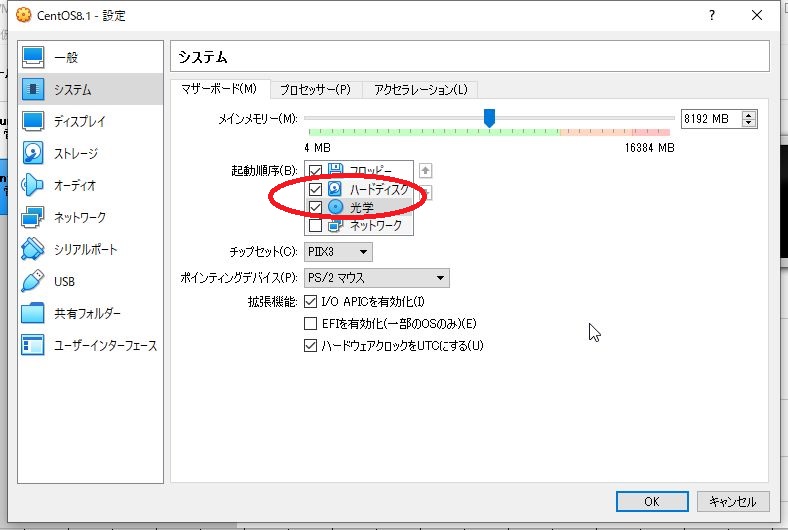This screenshot has width=788, height=530.
Task: Click the OK button
Action: click(652, 501)
